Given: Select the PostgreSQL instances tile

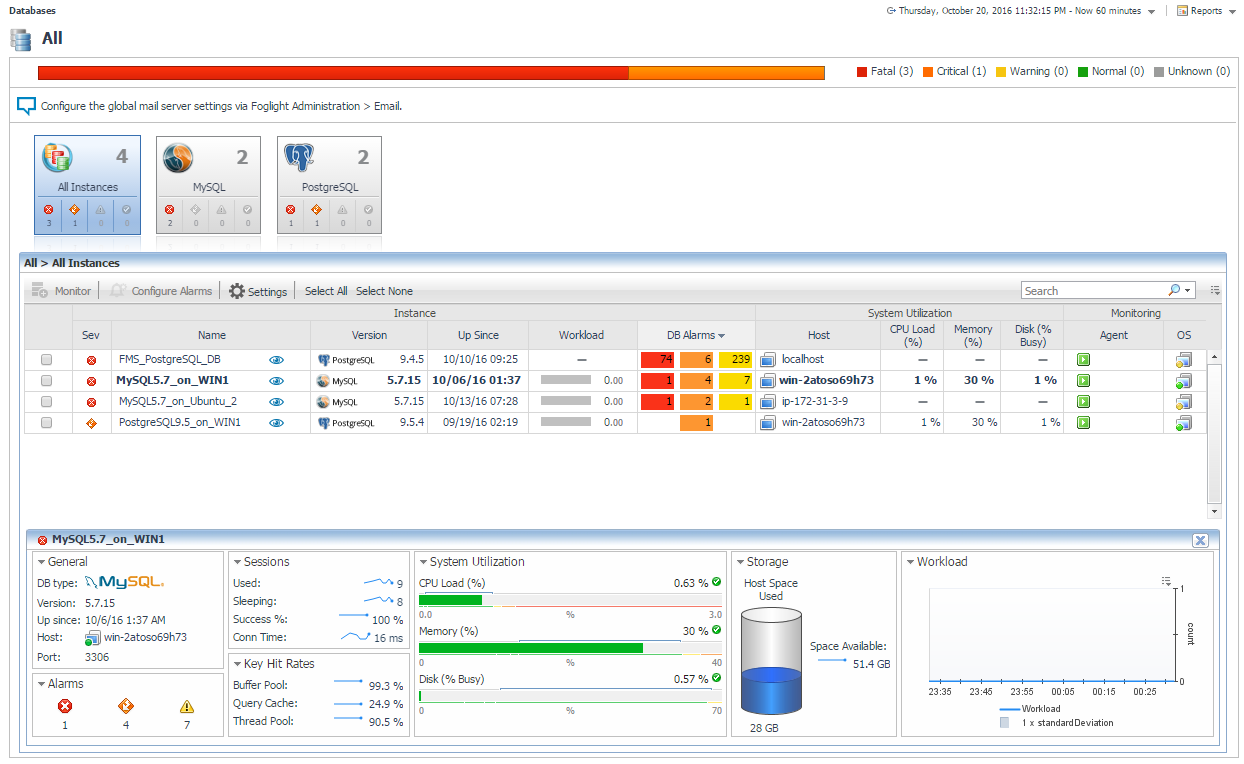Looking at the screenshot, I should [x=329, y=185].
